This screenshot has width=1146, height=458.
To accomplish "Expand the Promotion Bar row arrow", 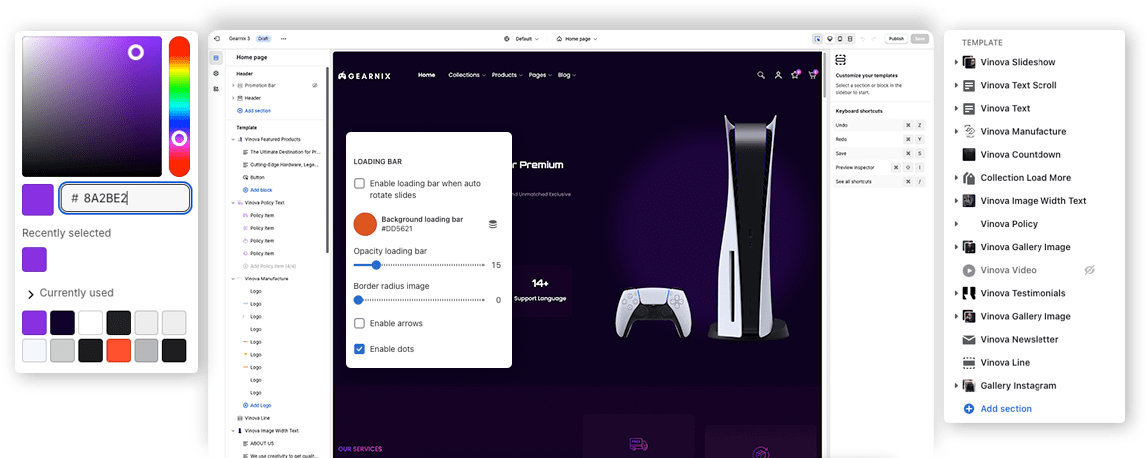I will click(x=233, y=85).
